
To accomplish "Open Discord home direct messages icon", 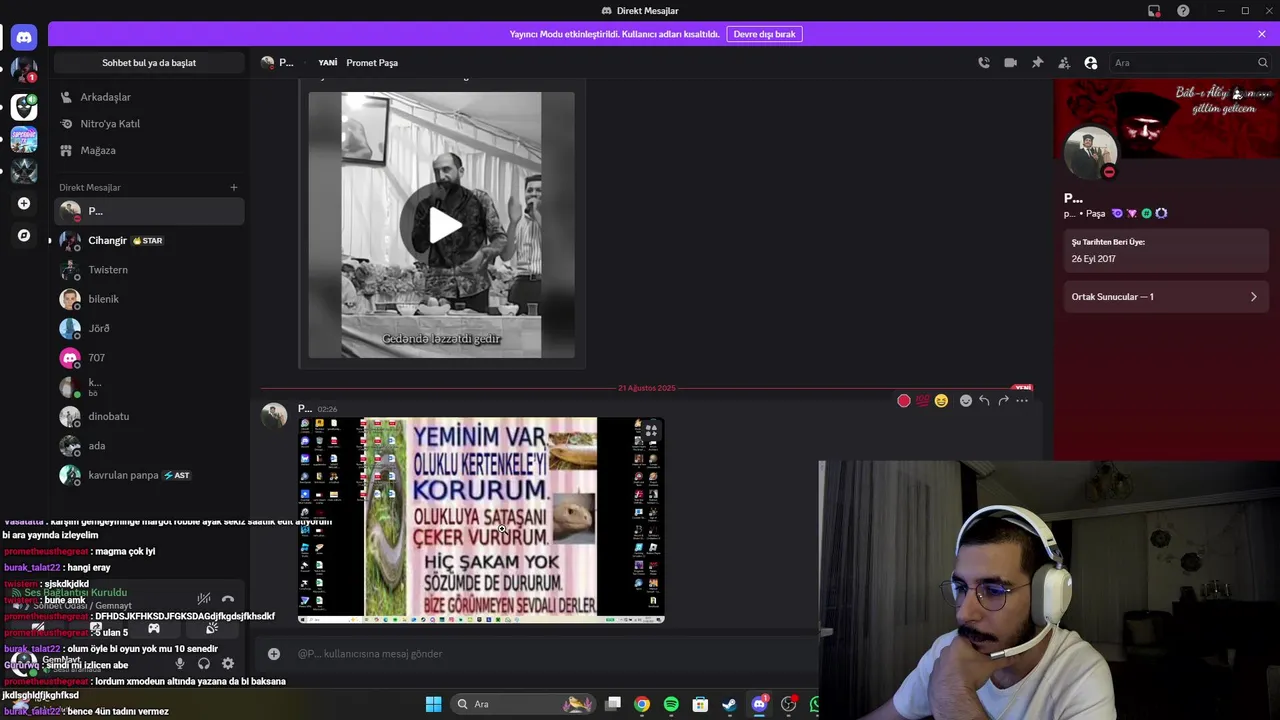I will click(x=24, y=37).
